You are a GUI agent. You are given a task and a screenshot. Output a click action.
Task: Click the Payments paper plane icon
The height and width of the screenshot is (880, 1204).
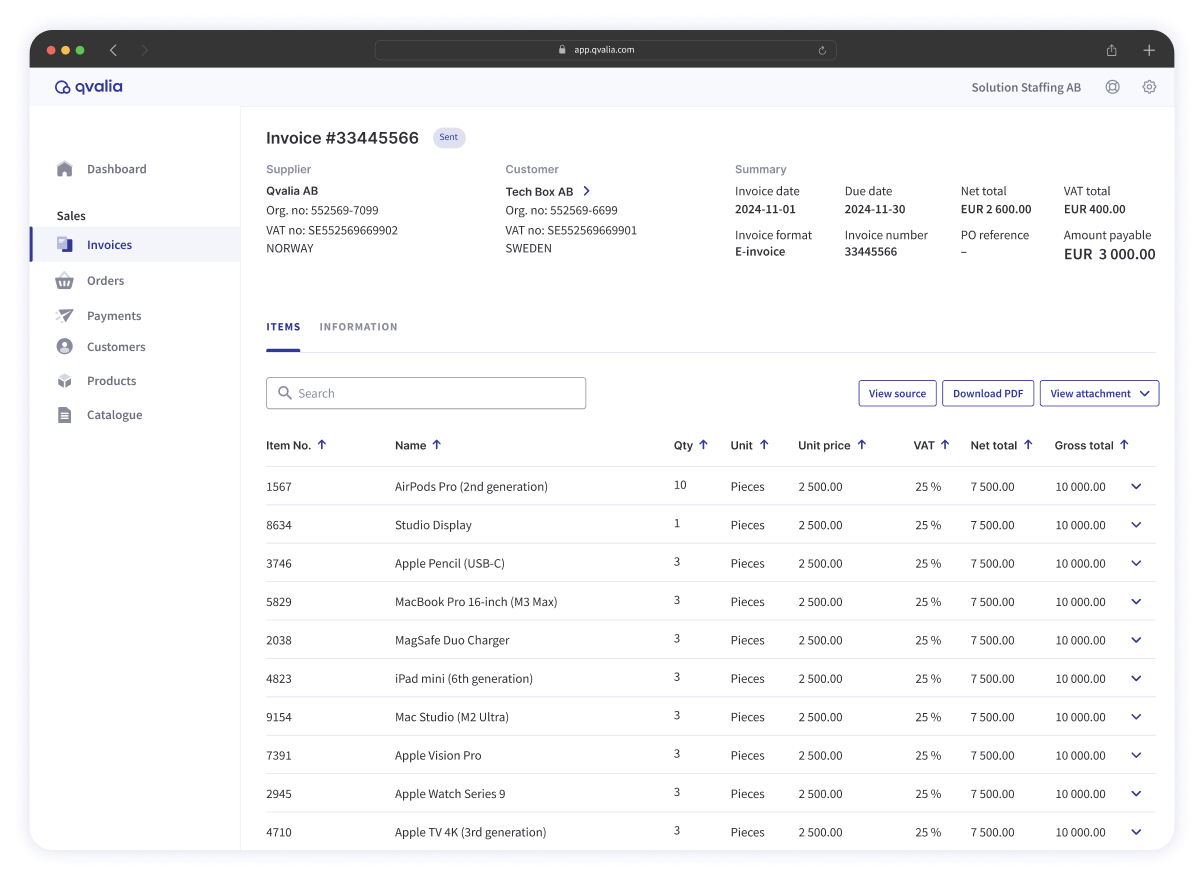65,316
